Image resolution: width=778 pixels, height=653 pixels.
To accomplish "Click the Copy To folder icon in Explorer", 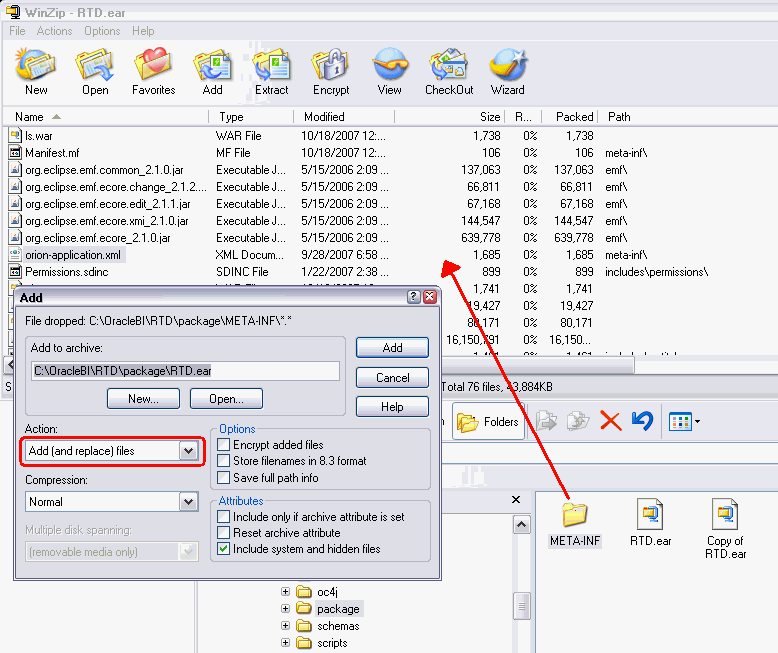I will coord(578,421).
